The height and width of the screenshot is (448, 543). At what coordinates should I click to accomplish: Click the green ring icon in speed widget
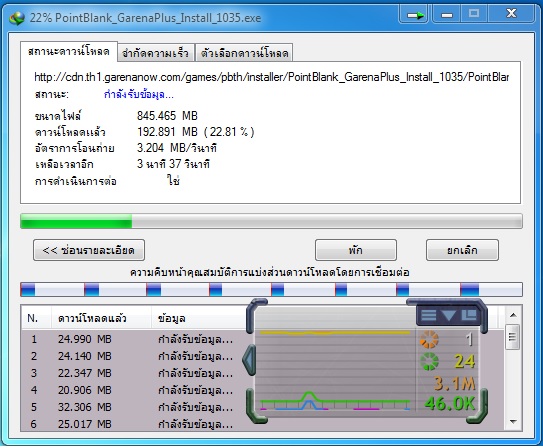(x=429, y=361)
